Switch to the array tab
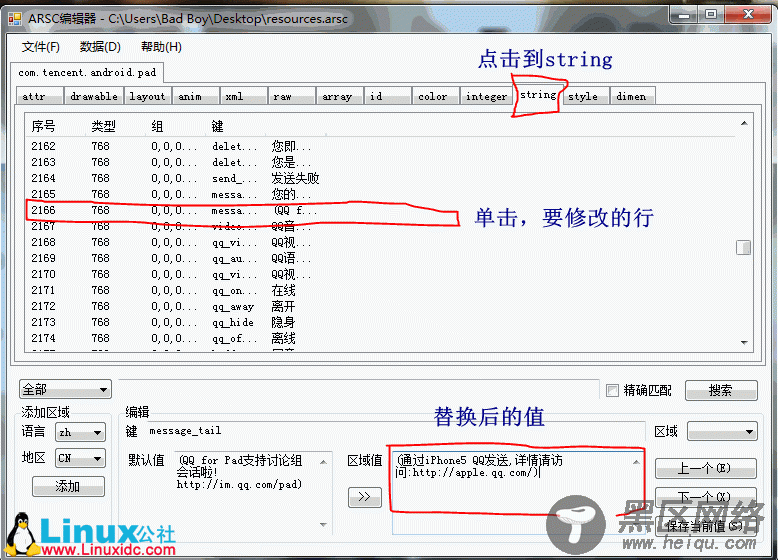778x560 pixels. point(339,96)
